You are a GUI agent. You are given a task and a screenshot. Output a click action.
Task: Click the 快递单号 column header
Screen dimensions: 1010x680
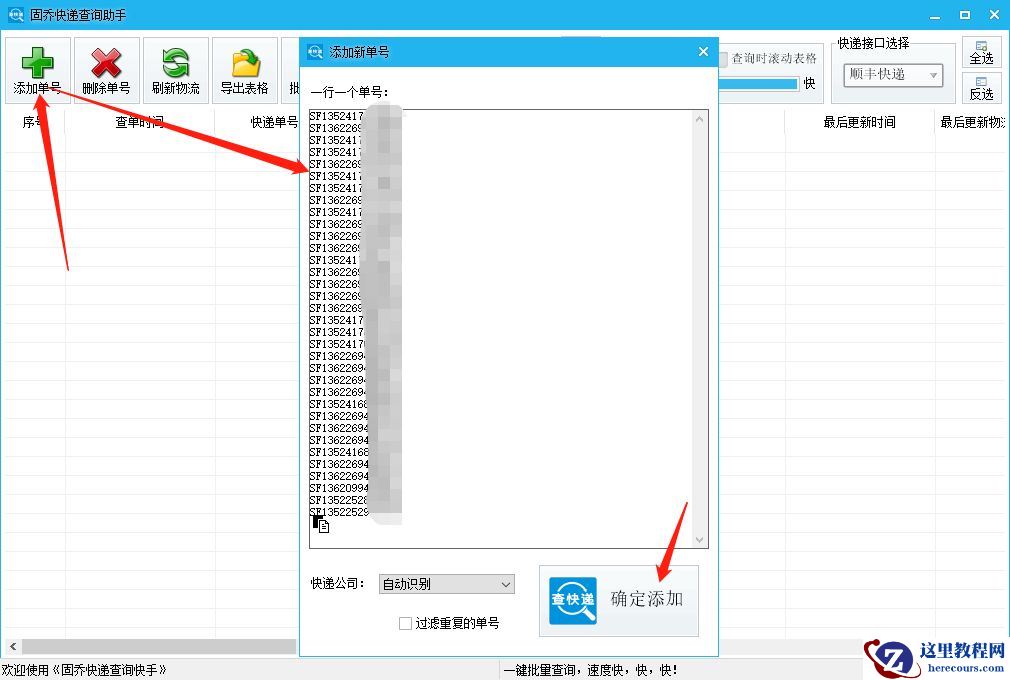point(274,122)
